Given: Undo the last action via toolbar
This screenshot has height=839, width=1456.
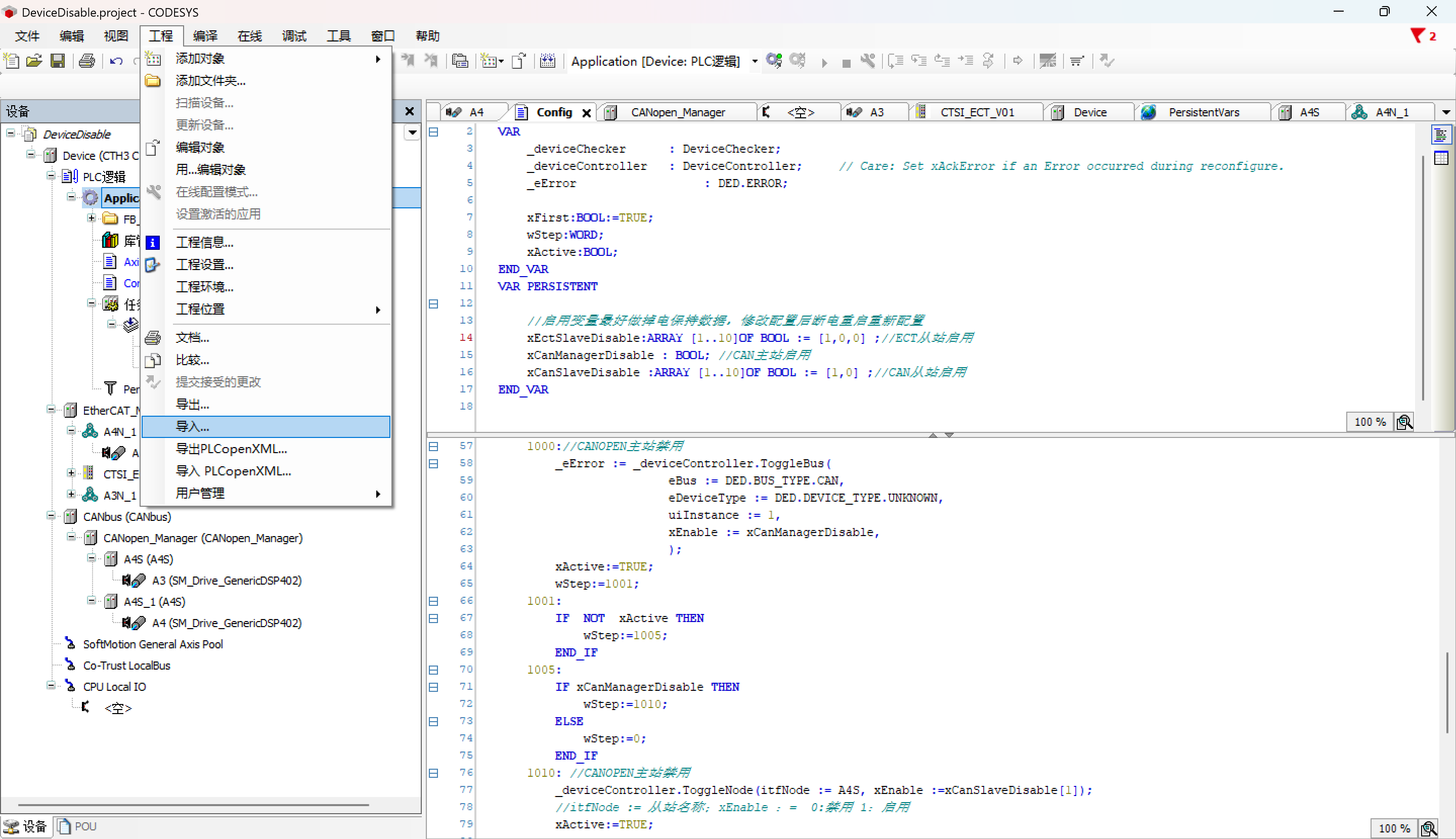Looking at the screenshot, I should tap(116, 61).
